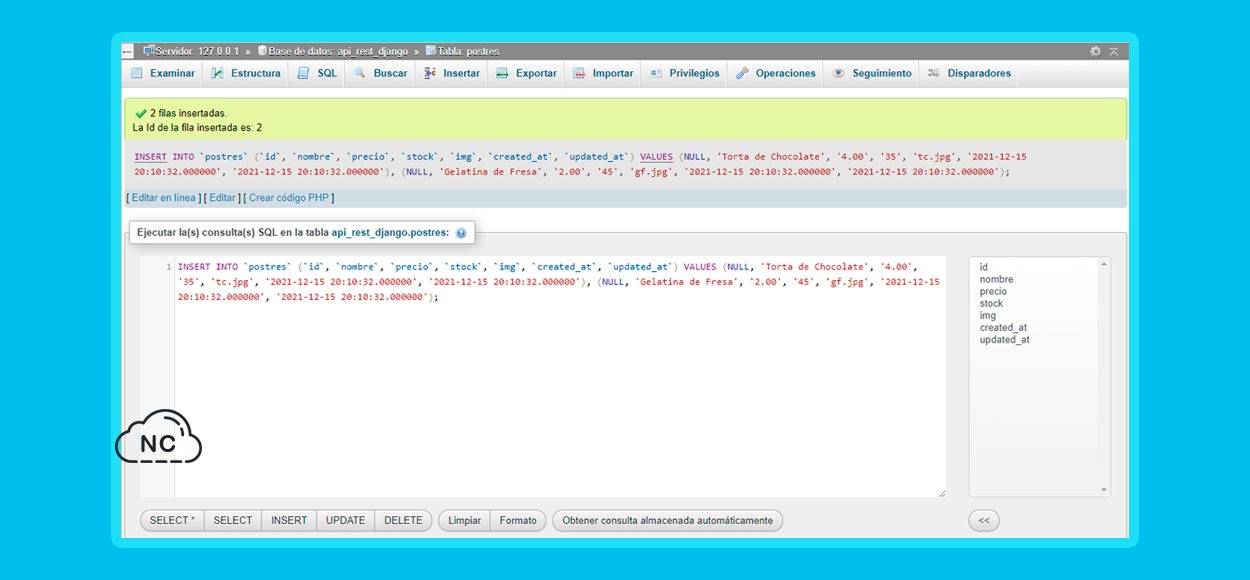
Task: Follow the api_rest_django.postres link
Action: pos(390,233)
